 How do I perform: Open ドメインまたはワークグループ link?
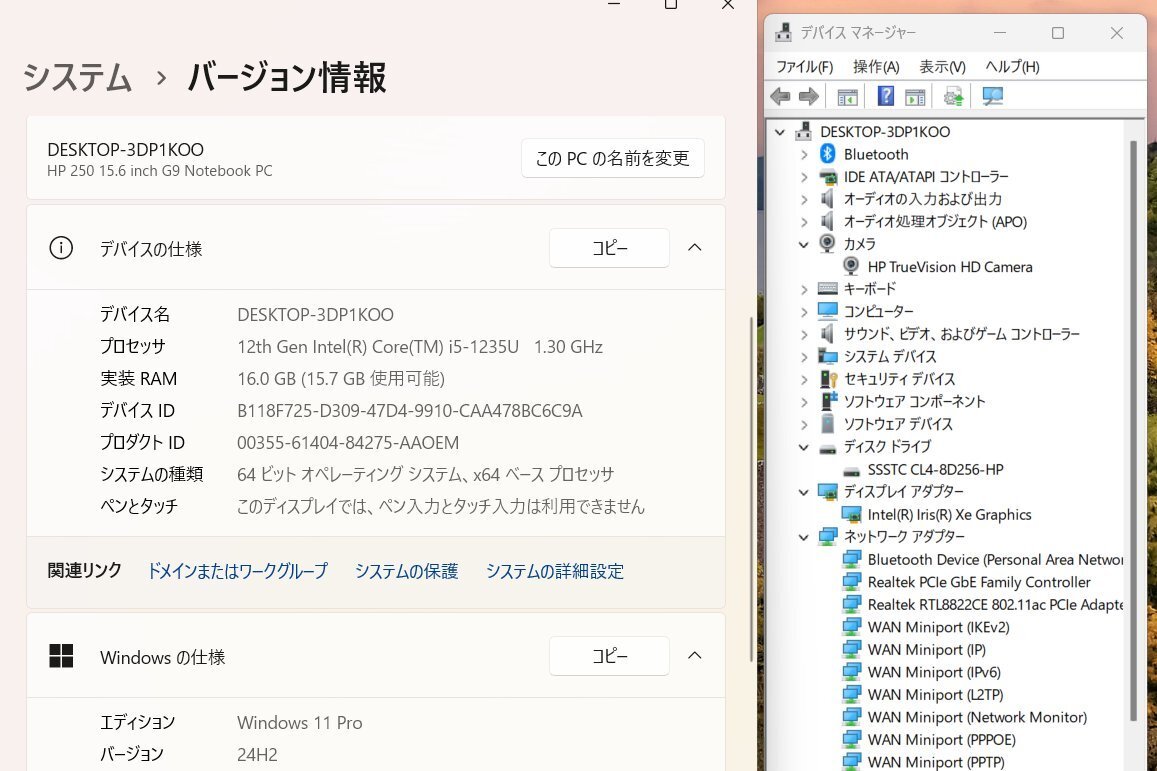coord(238,571)
